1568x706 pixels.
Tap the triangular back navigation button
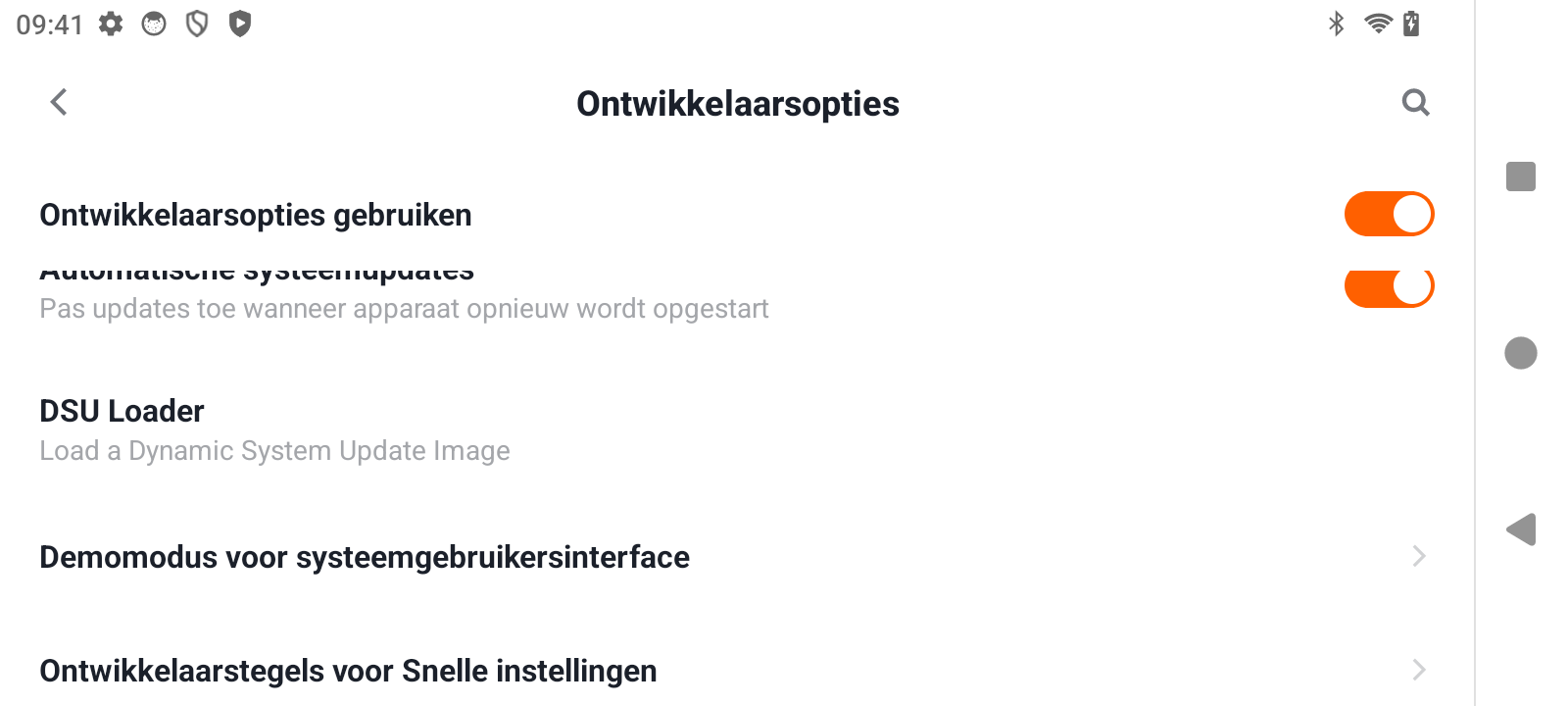click(1520, 530)
